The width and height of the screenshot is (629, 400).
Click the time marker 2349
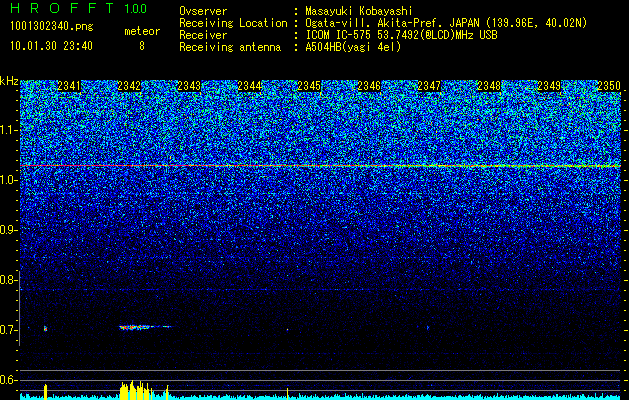coord(549,86)
